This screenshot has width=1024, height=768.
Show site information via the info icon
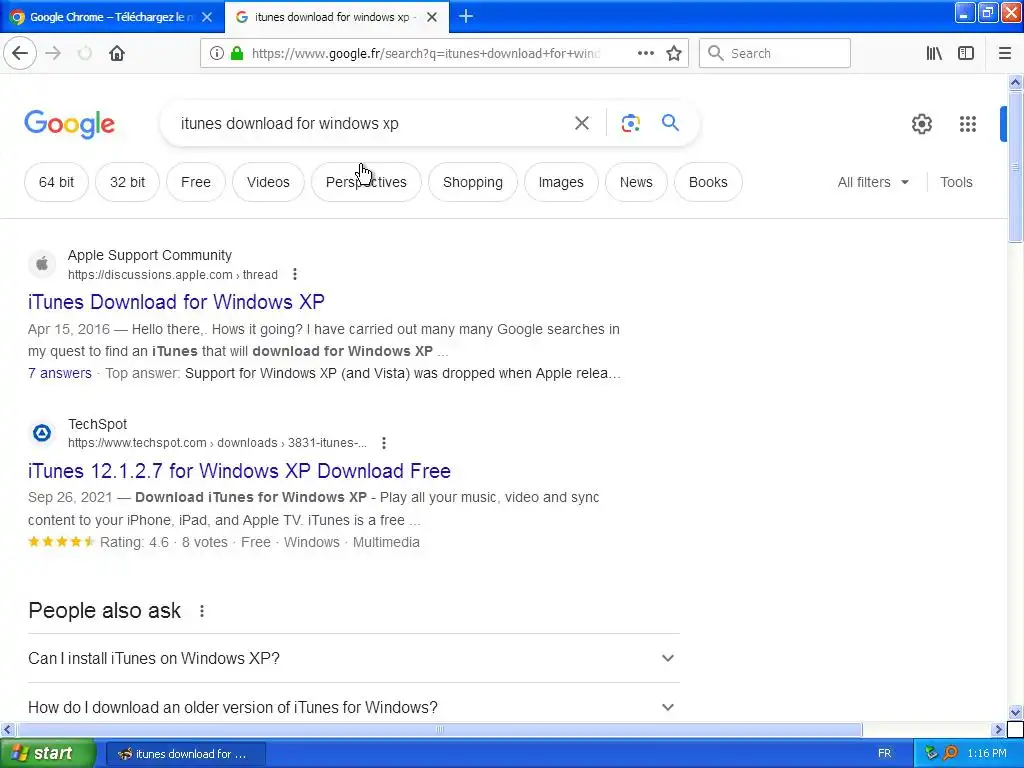click(216, 54)
